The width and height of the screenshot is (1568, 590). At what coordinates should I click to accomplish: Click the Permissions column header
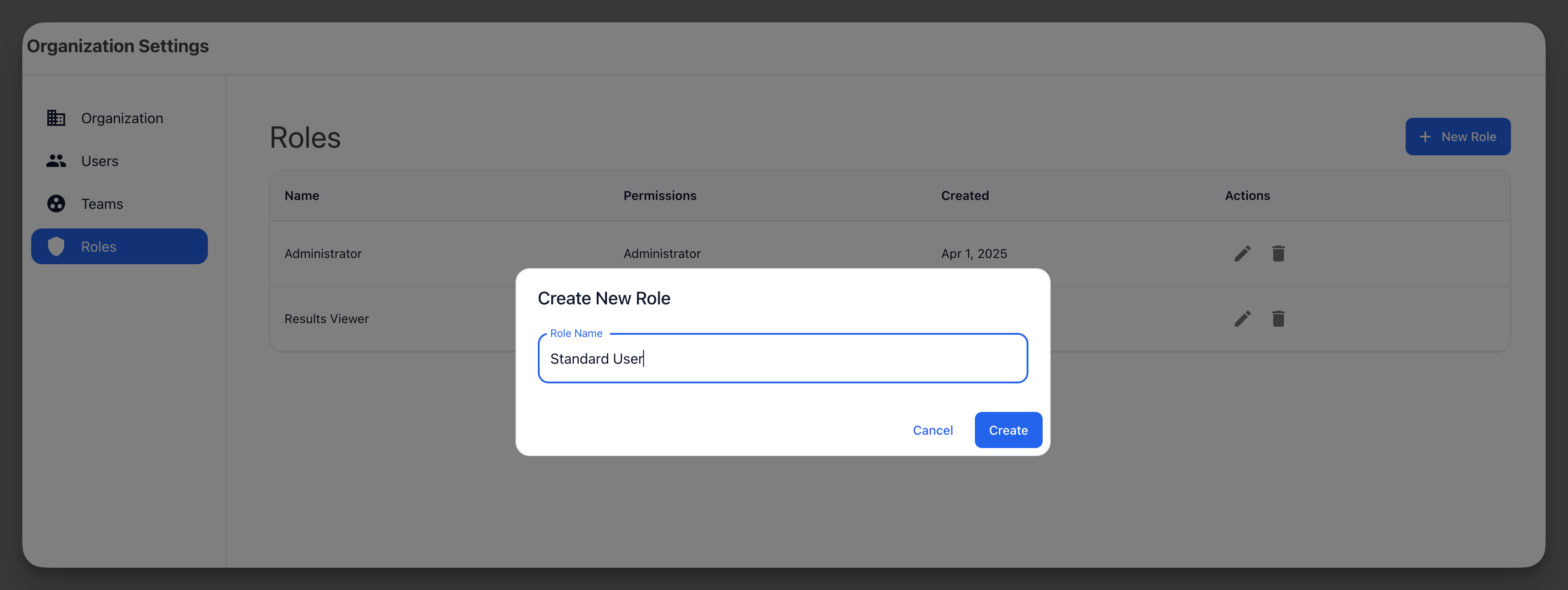[x=659, y=195]
